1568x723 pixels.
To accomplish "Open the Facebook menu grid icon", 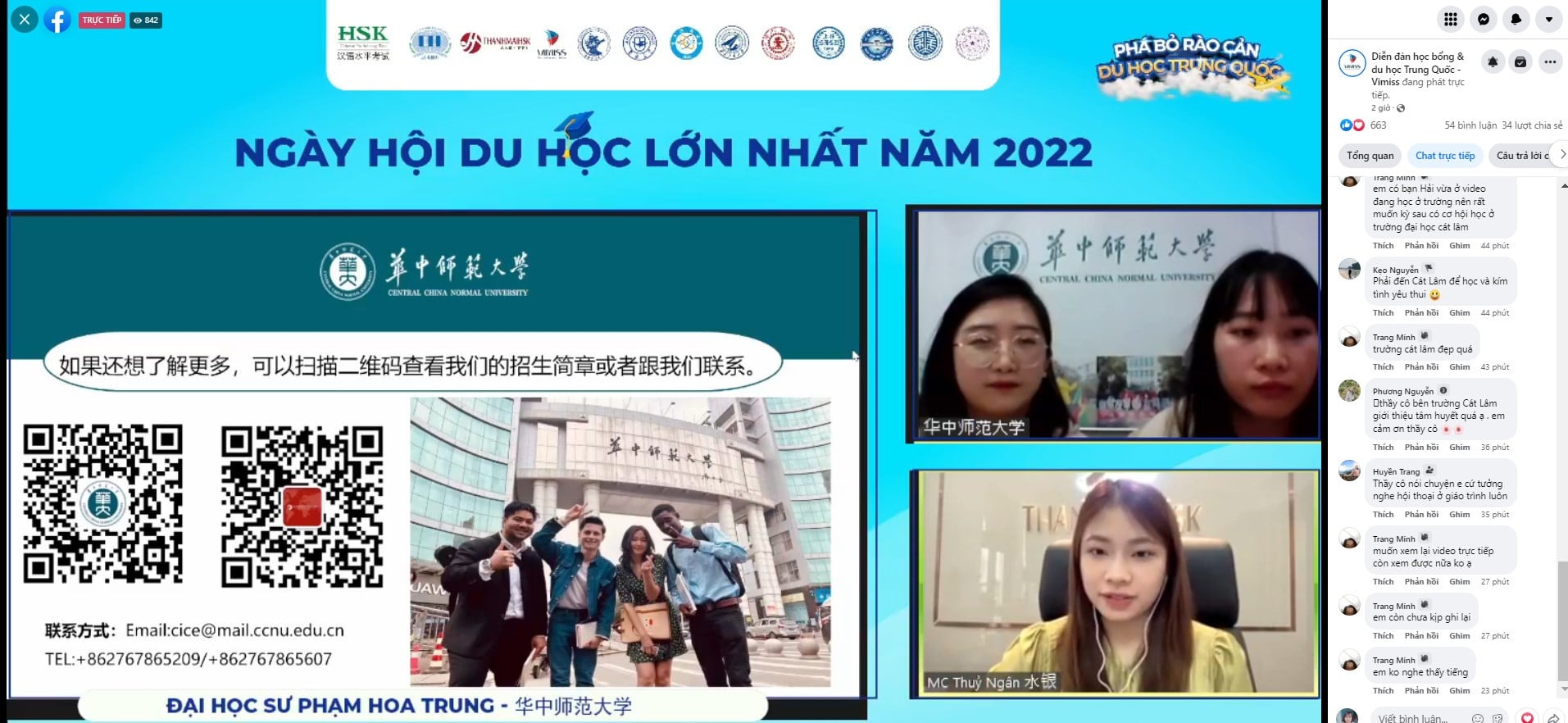I will pyautogui.click(x=1450, y=19).
